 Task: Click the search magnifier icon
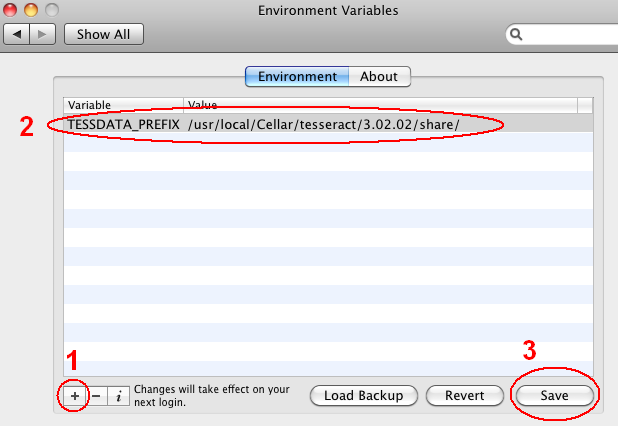point(516,35)
